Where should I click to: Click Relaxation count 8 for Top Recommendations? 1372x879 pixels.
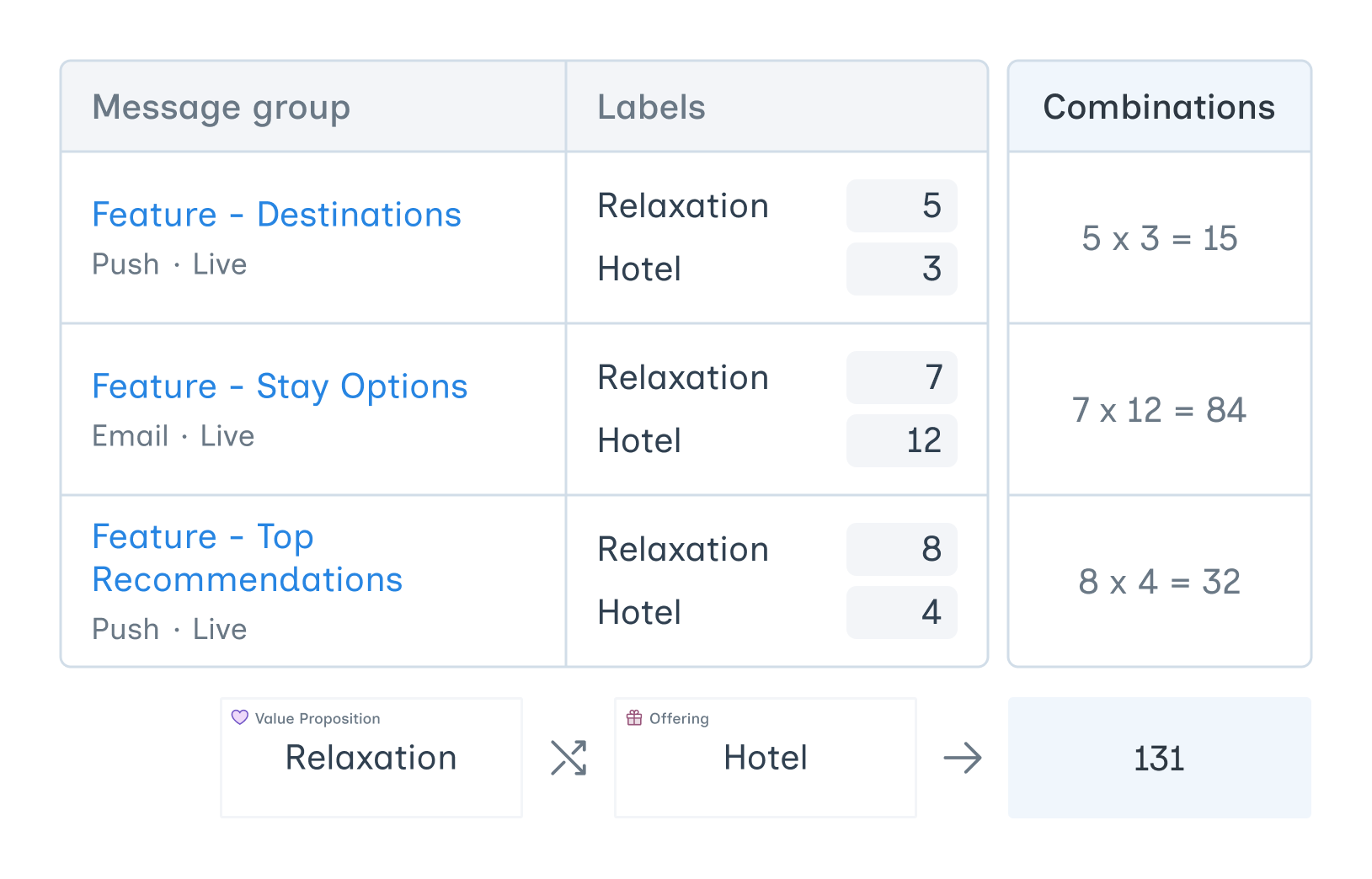[x=902, y=549]
